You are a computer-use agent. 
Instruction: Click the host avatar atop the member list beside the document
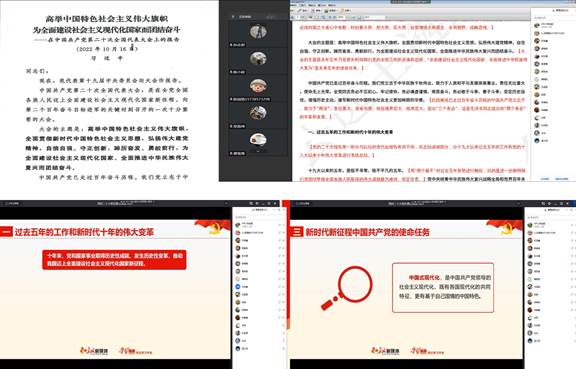(537, 26)
